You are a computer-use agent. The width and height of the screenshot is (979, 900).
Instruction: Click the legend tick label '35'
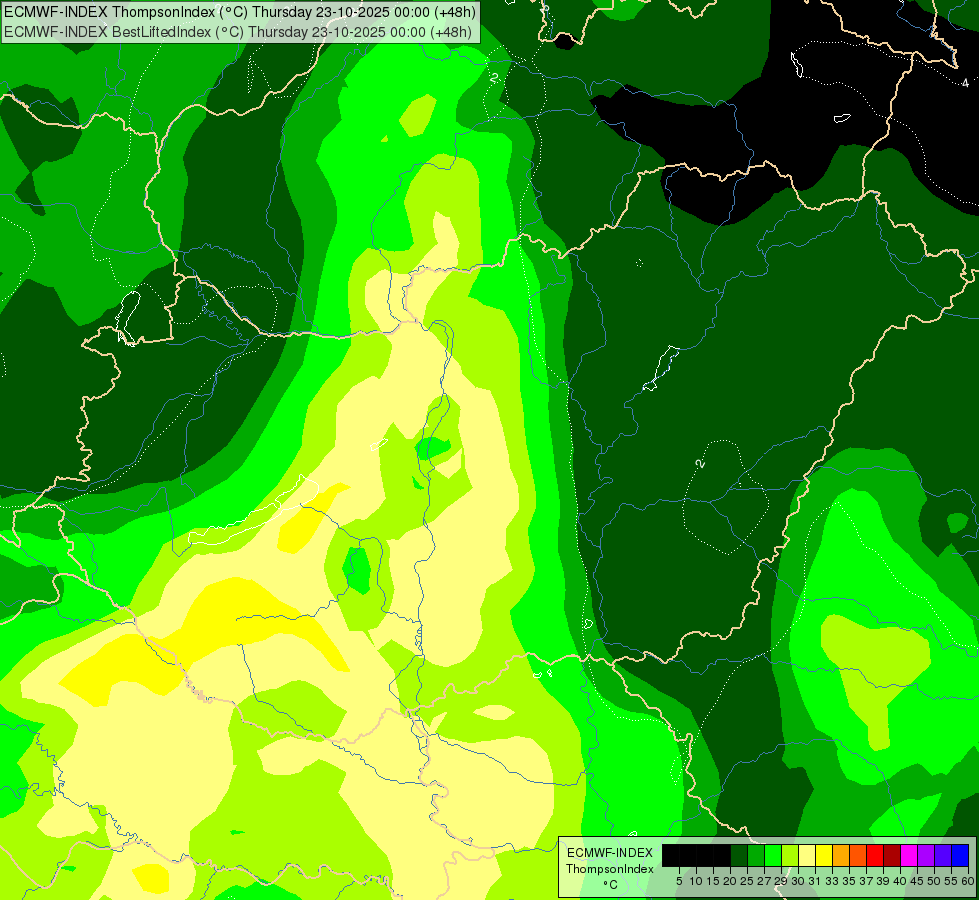click(x=849, y=881)
